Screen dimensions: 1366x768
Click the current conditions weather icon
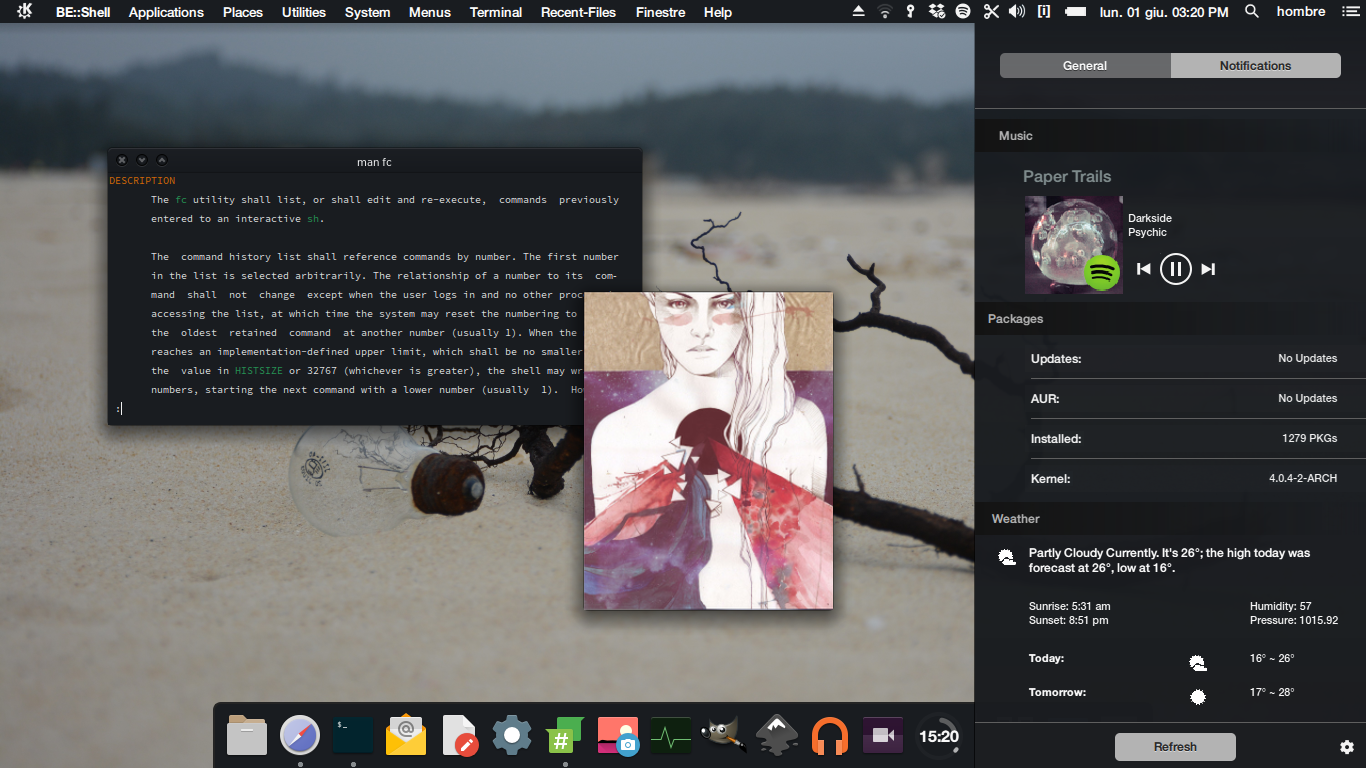pyautogui.click(x=1007, y=558)
